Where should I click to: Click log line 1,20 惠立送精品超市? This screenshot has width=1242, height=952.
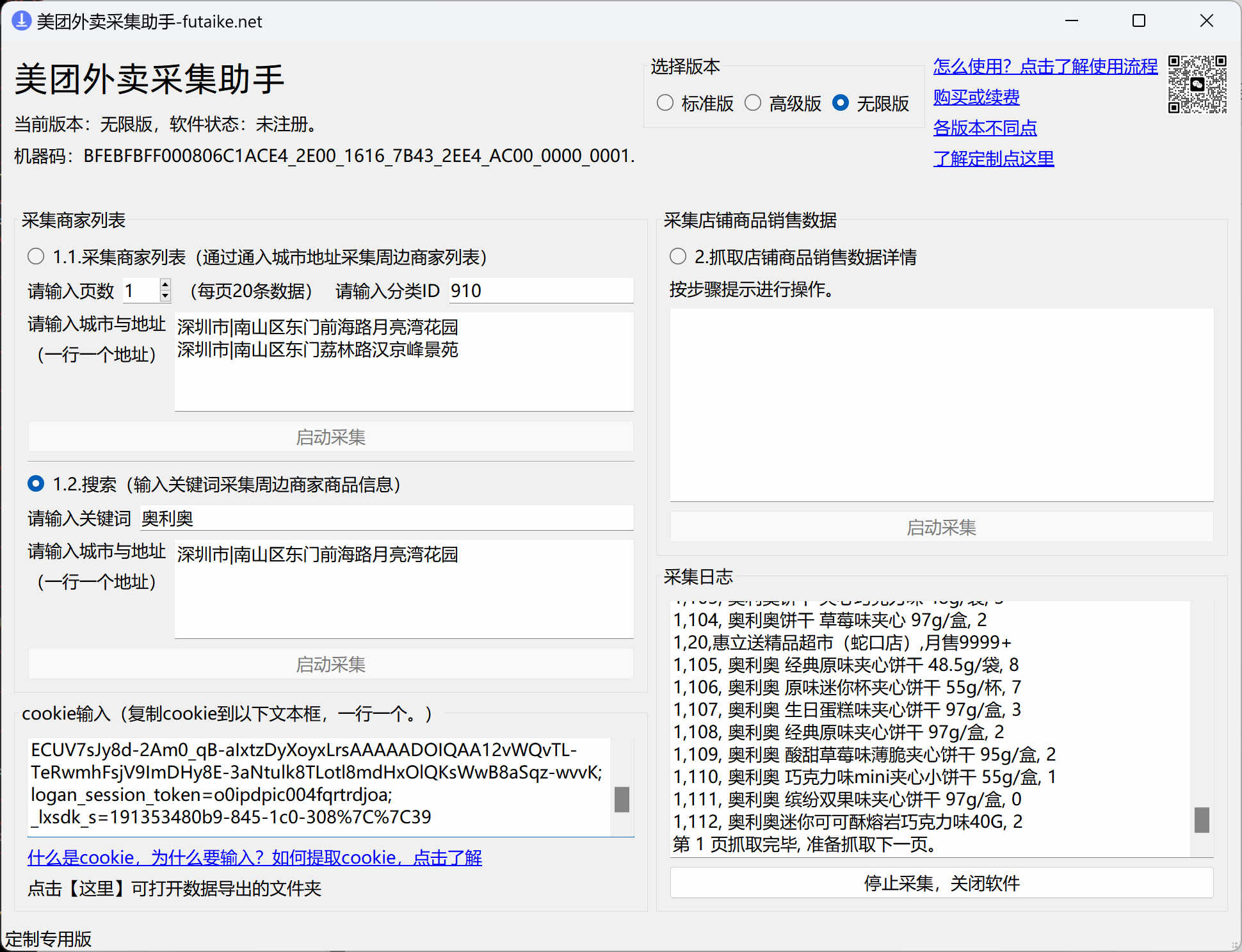pos(842,643)
